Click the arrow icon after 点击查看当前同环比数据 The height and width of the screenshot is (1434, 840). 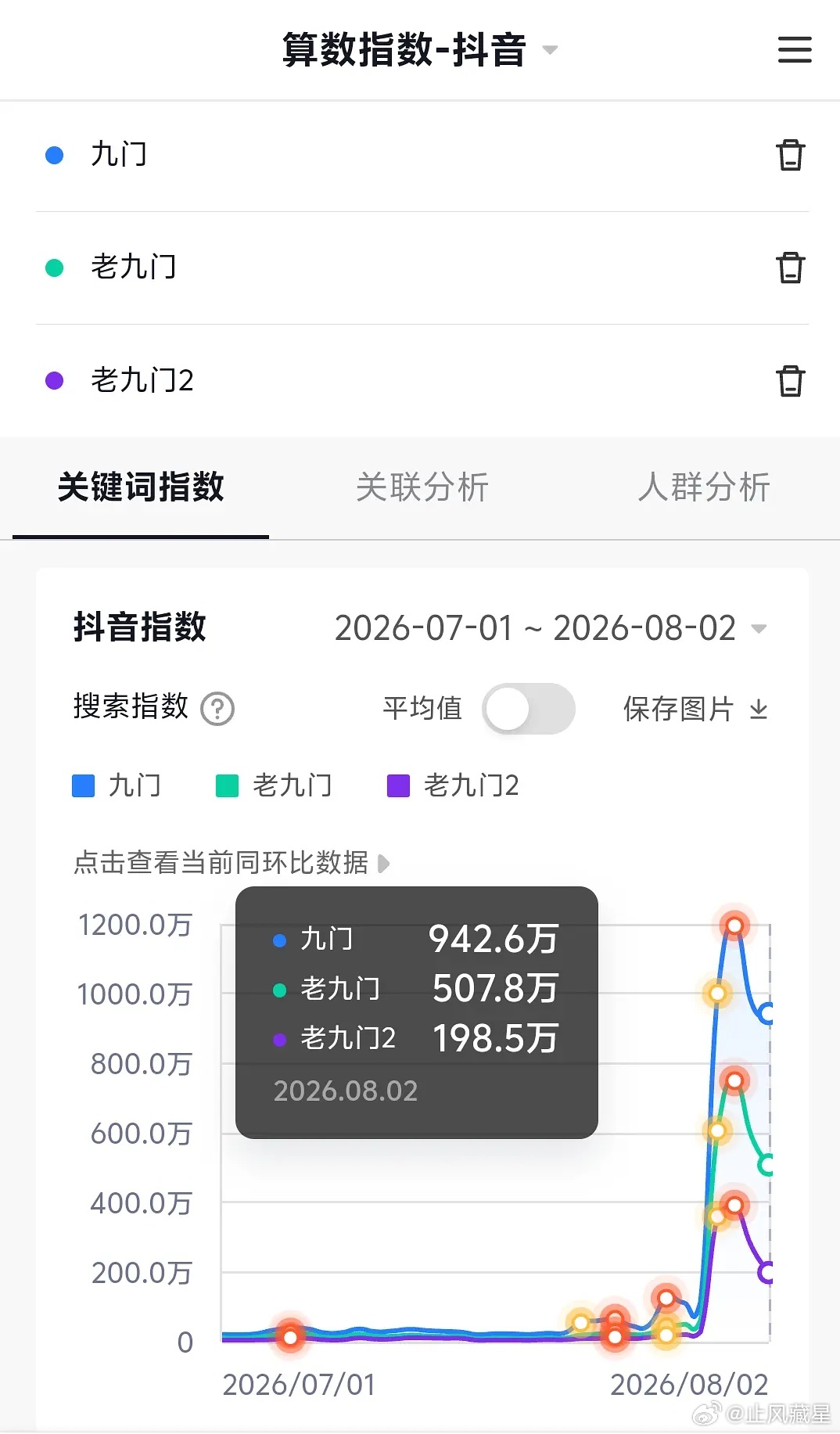[383, 864]
